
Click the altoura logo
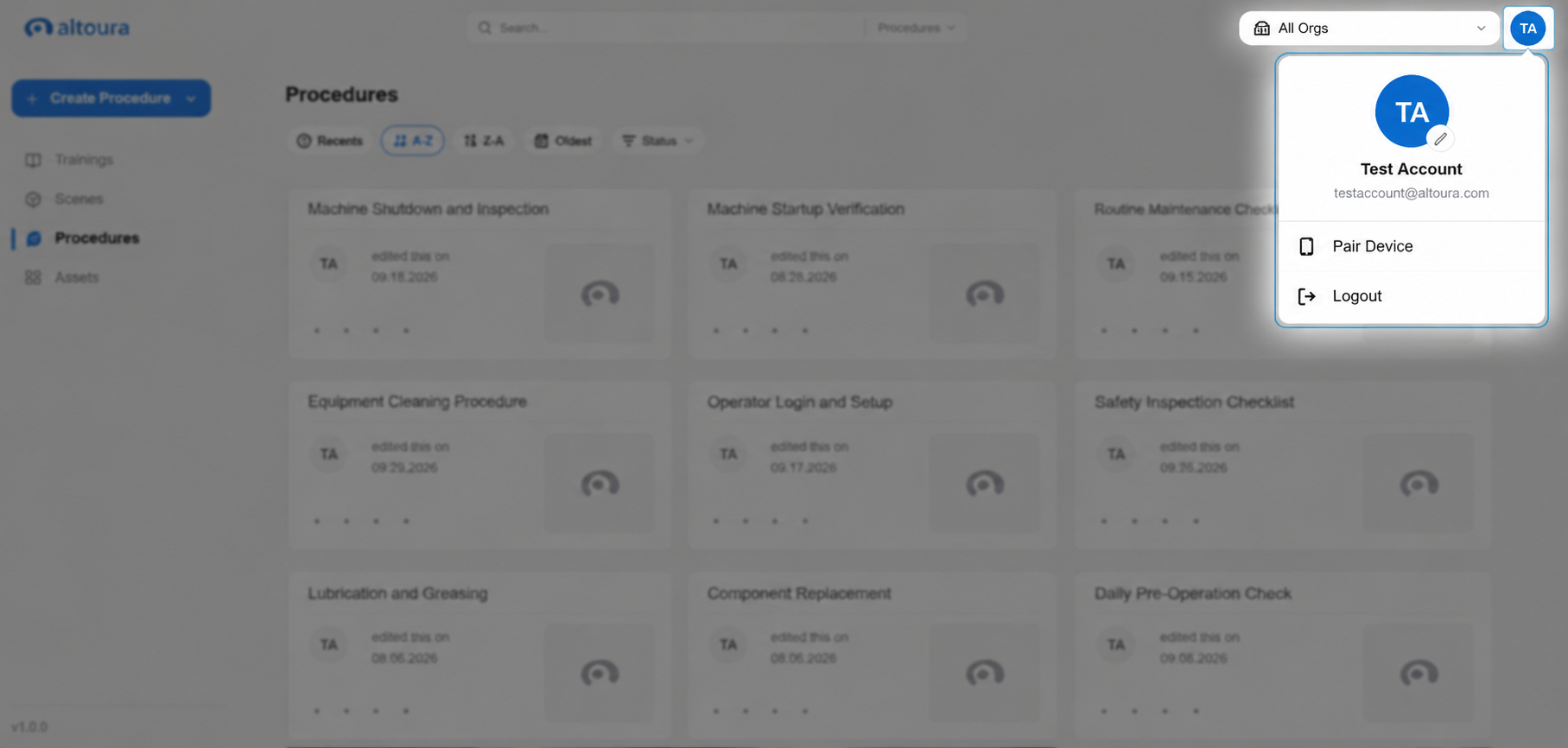click(x=77, y=28)
